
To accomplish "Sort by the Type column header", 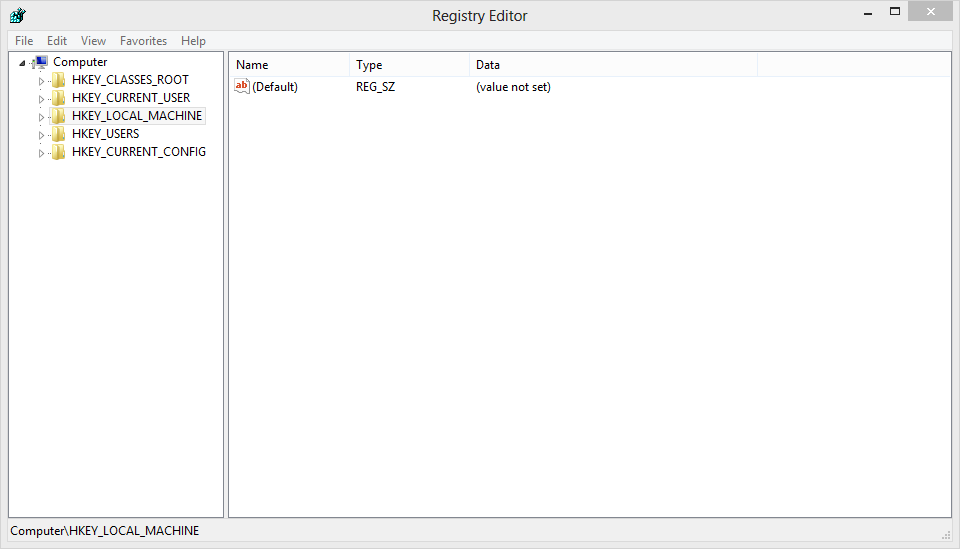I will (x=409, y=64).
